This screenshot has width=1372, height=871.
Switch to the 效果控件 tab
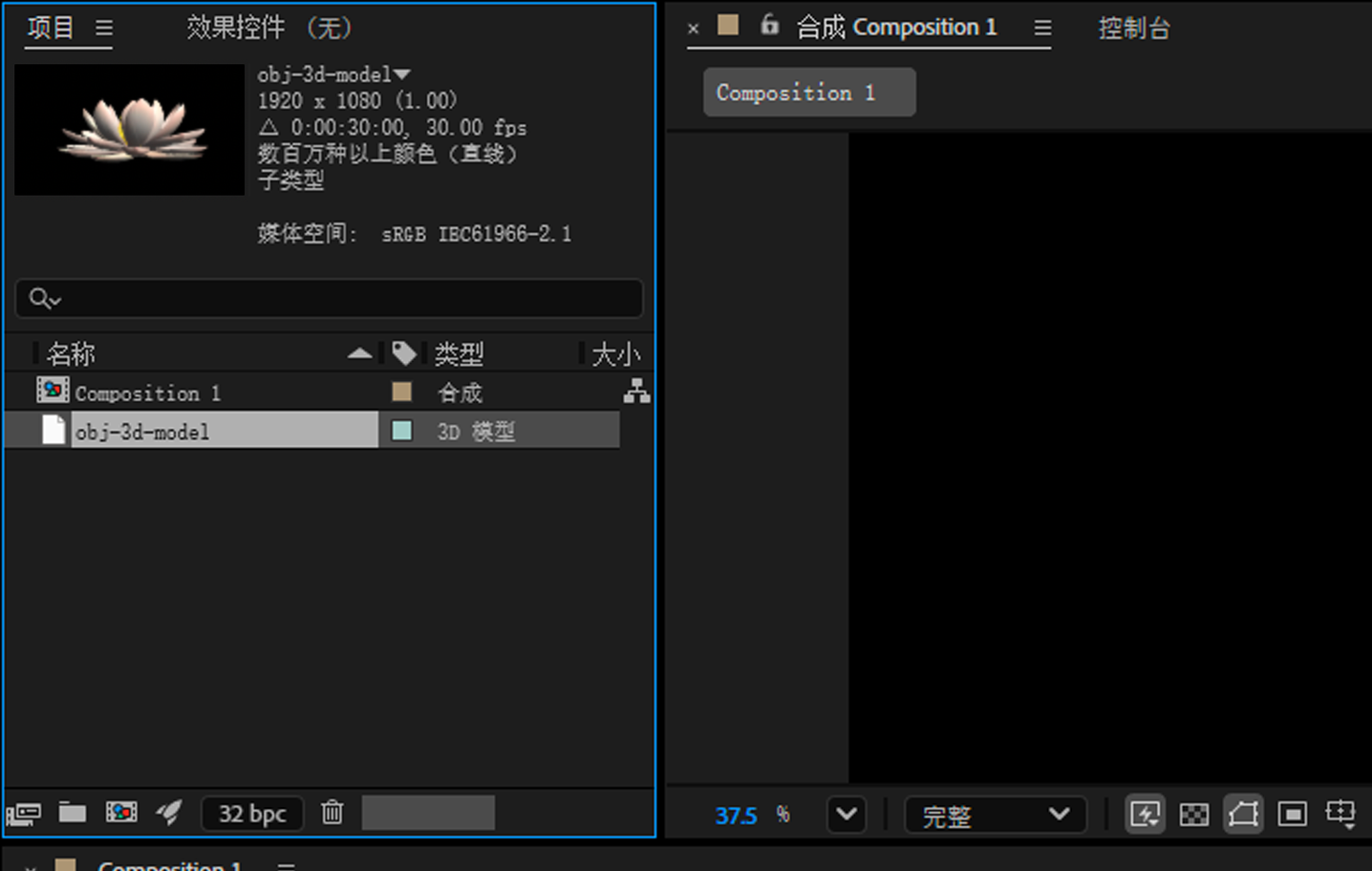point(235,28)
